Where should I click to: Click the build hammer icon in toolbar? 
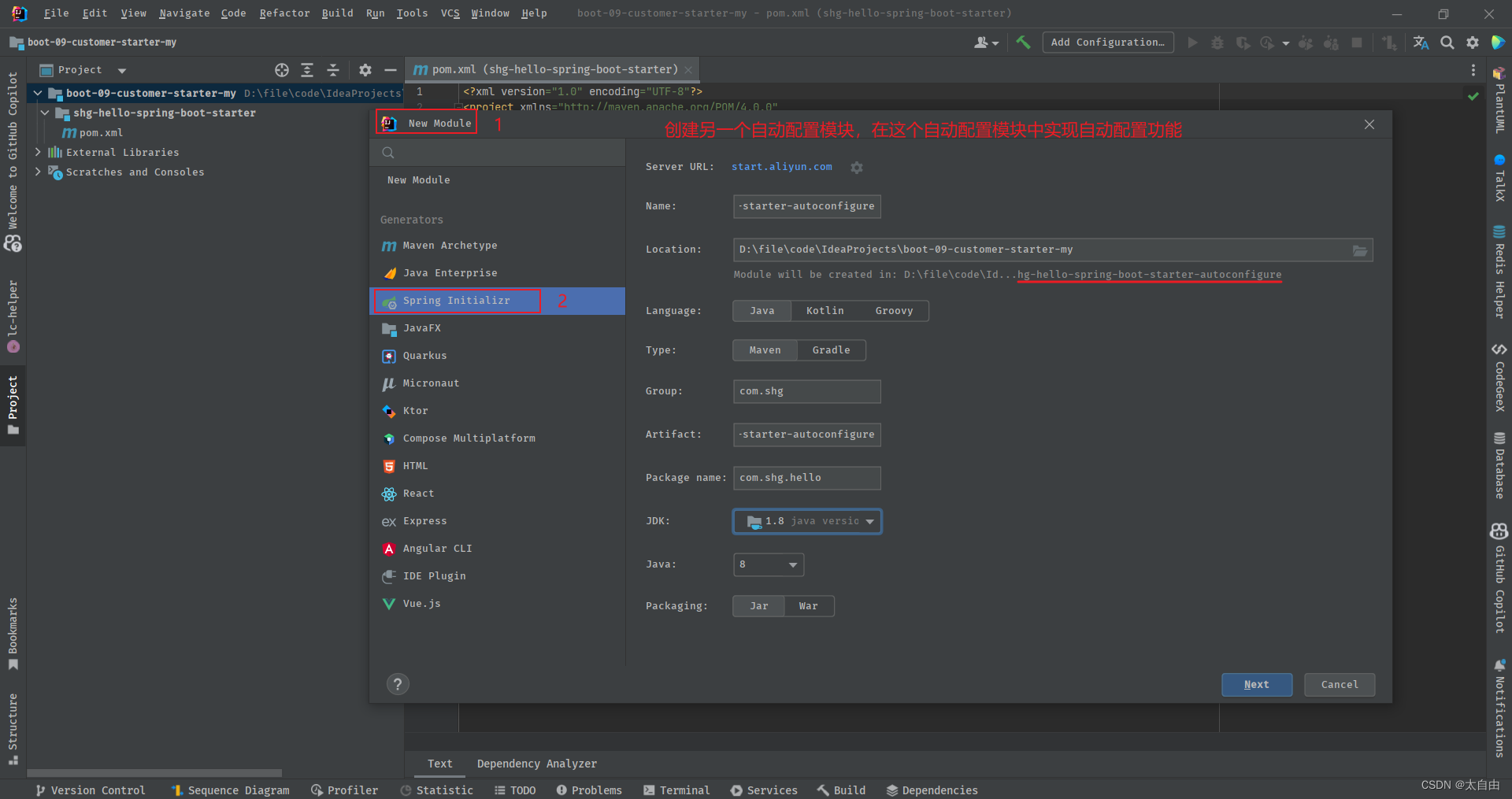coord(1023,43)
